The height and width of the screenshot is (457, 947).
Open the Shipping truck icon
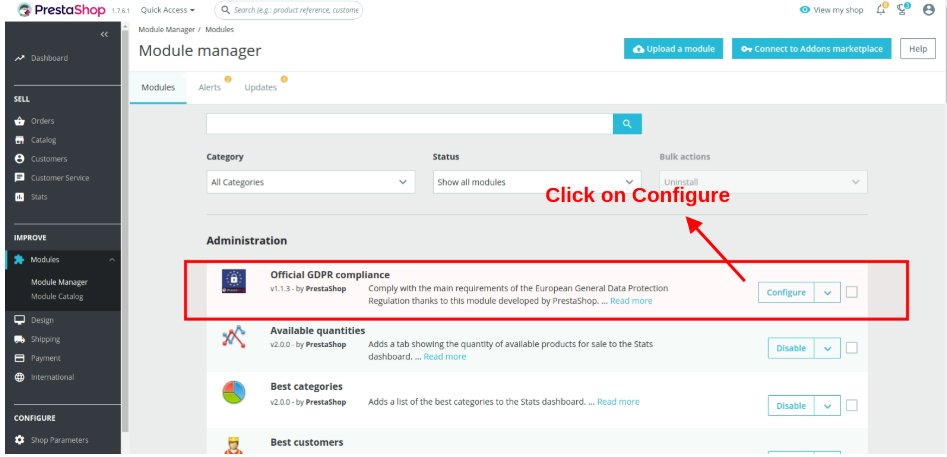(x=20, y=339)
